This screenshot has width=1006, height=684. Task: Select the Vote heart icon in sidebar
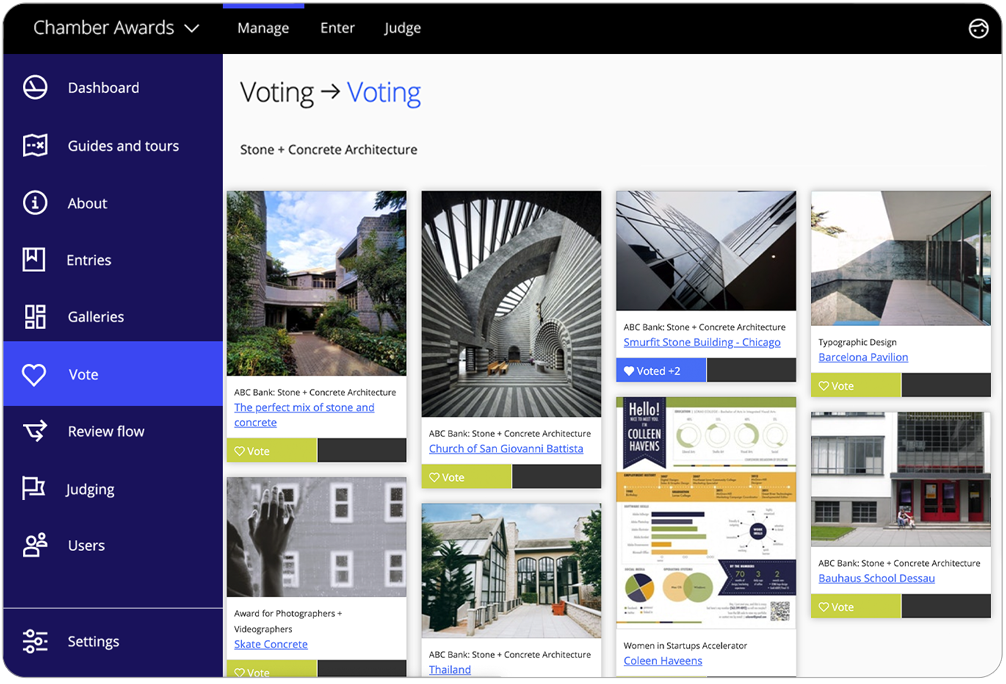[34, 373]
